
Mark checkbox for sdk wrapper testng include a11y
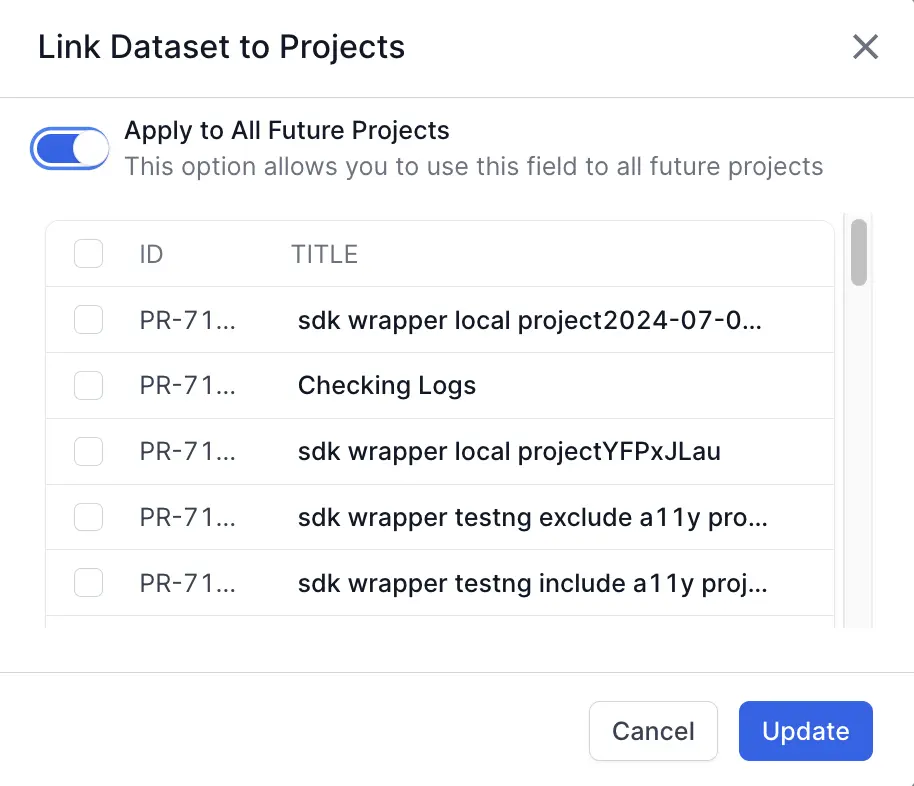click(89, 583)
